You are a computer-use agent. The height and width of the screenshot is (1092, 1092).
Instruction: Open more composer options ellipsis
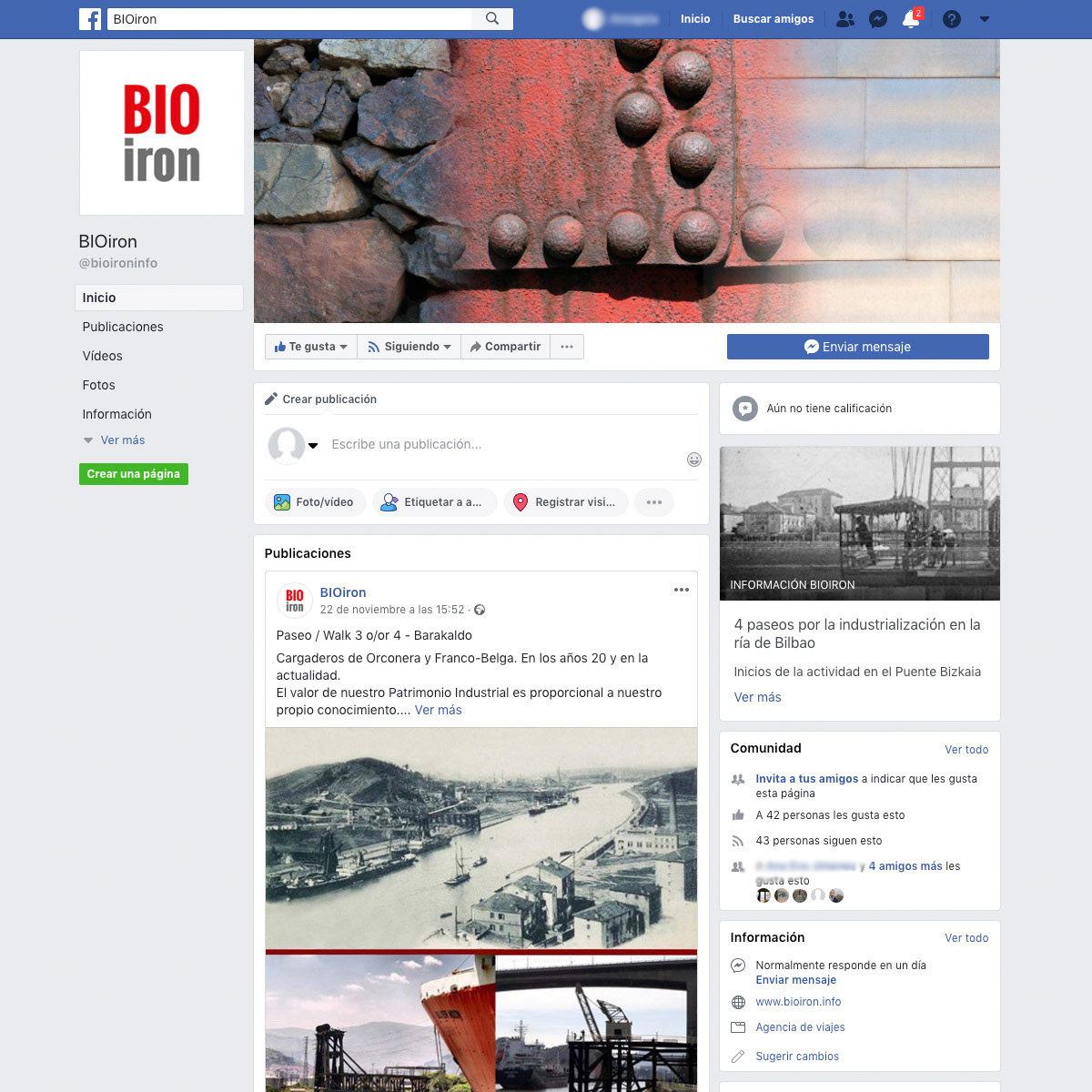tap(654, 502)
